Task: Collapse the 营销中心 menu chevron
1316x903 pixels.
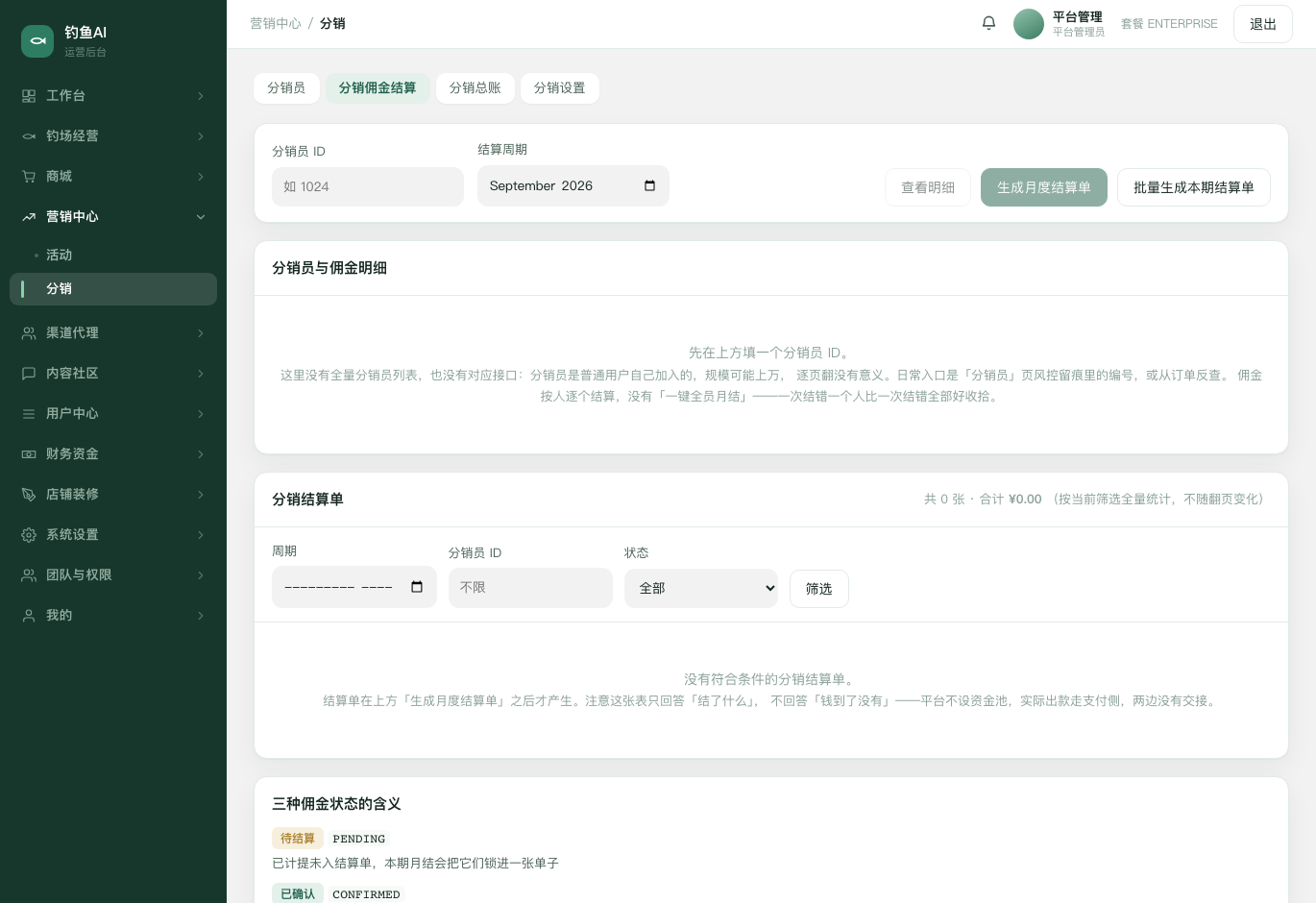Action: coord(201,217)
